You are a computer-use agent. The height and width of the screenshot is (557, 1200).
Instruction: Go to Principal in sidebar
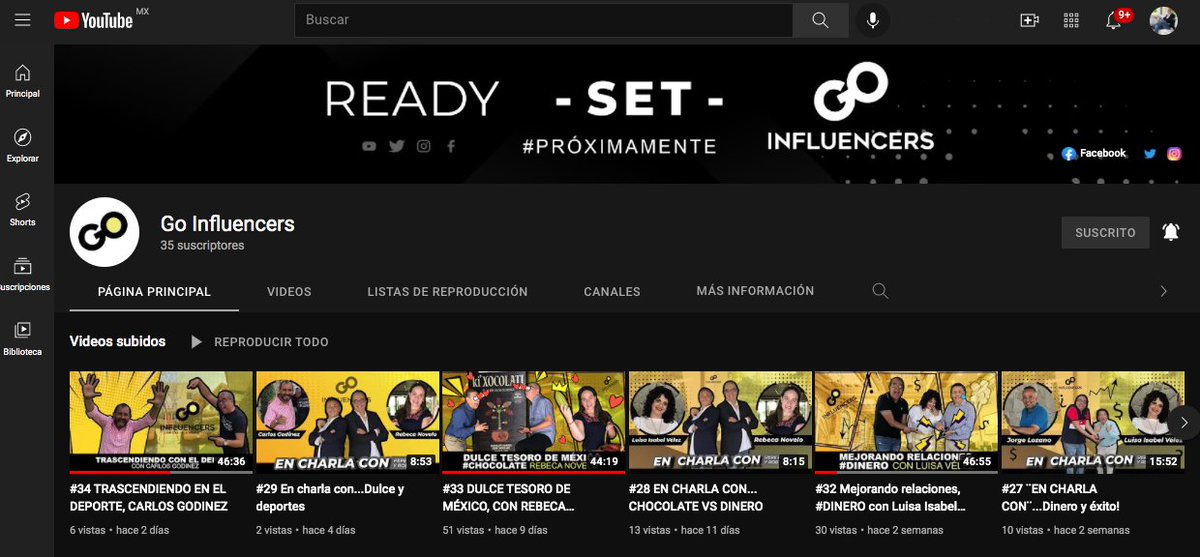[22, 81]
